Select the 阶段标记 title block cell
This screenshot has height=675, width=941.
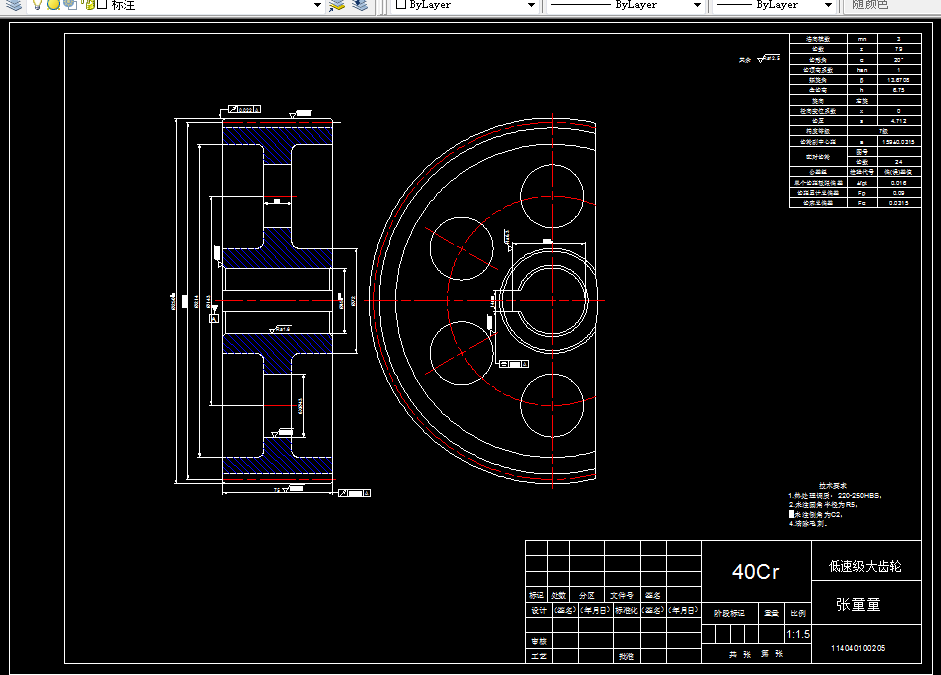pyautogui.click(x=729, y=613)
